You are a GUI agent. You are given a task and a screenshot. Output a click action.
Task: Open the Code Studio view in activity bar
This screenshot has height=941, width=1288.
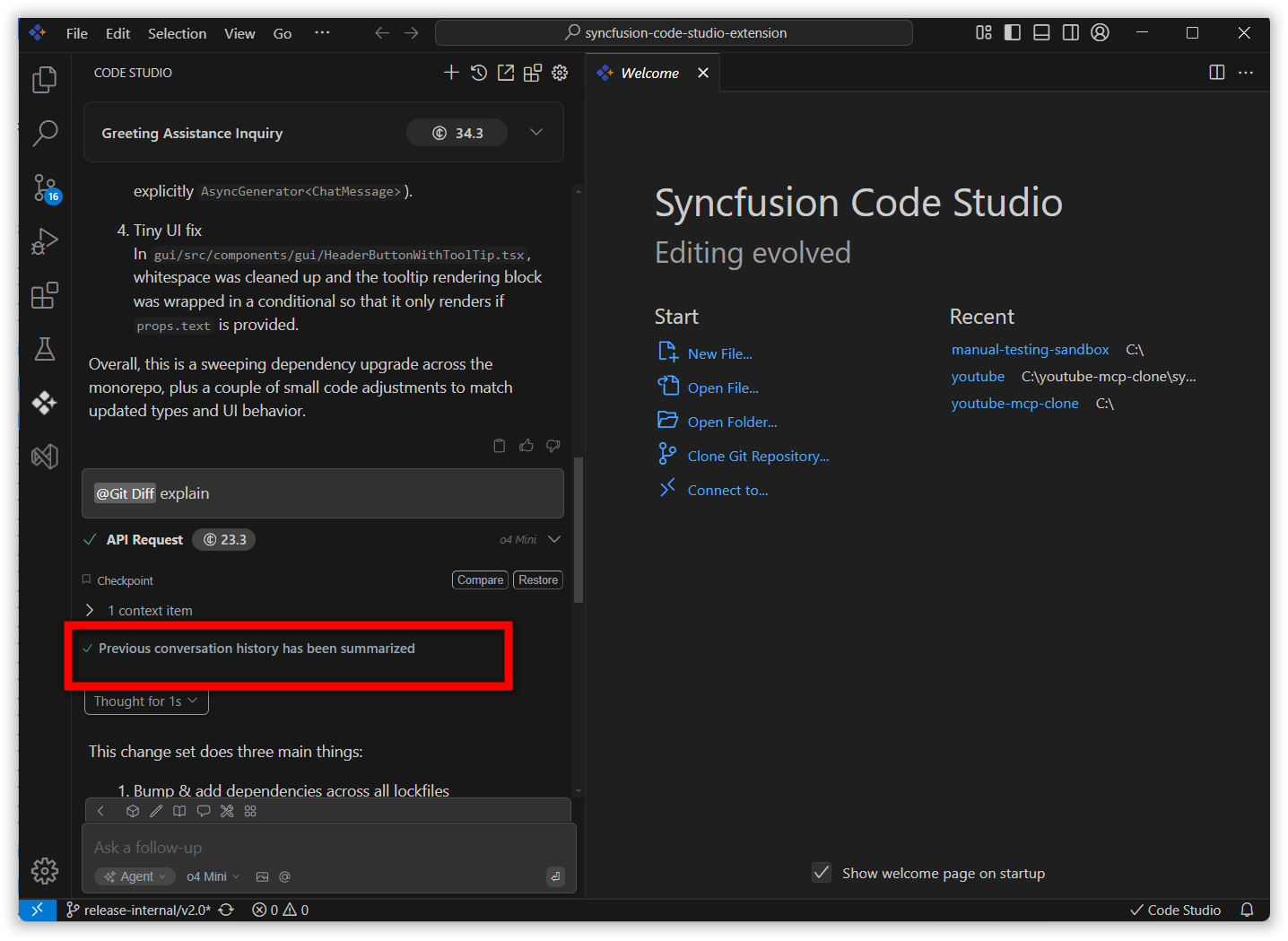pyautogui.click(x=45, y=403)
